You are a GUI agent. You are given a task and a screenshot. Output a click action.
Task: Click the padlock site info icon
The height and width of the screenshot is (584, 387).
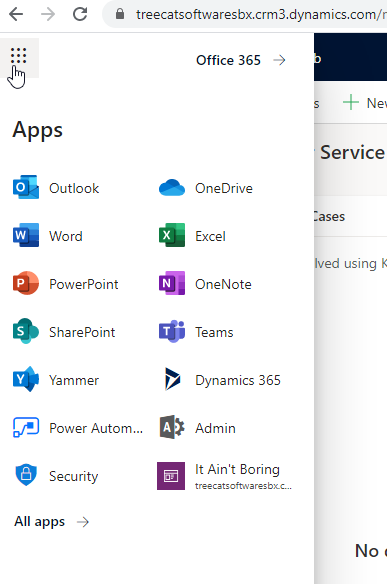(x=120, y=14)
